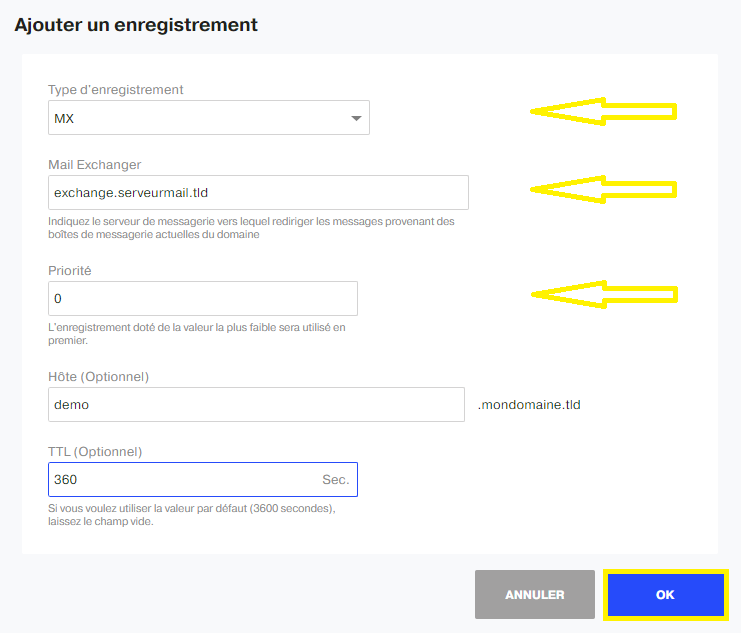Click the yellow arrow beside Priorité
This screenshot has height=633, width=741.
[604, 295]
